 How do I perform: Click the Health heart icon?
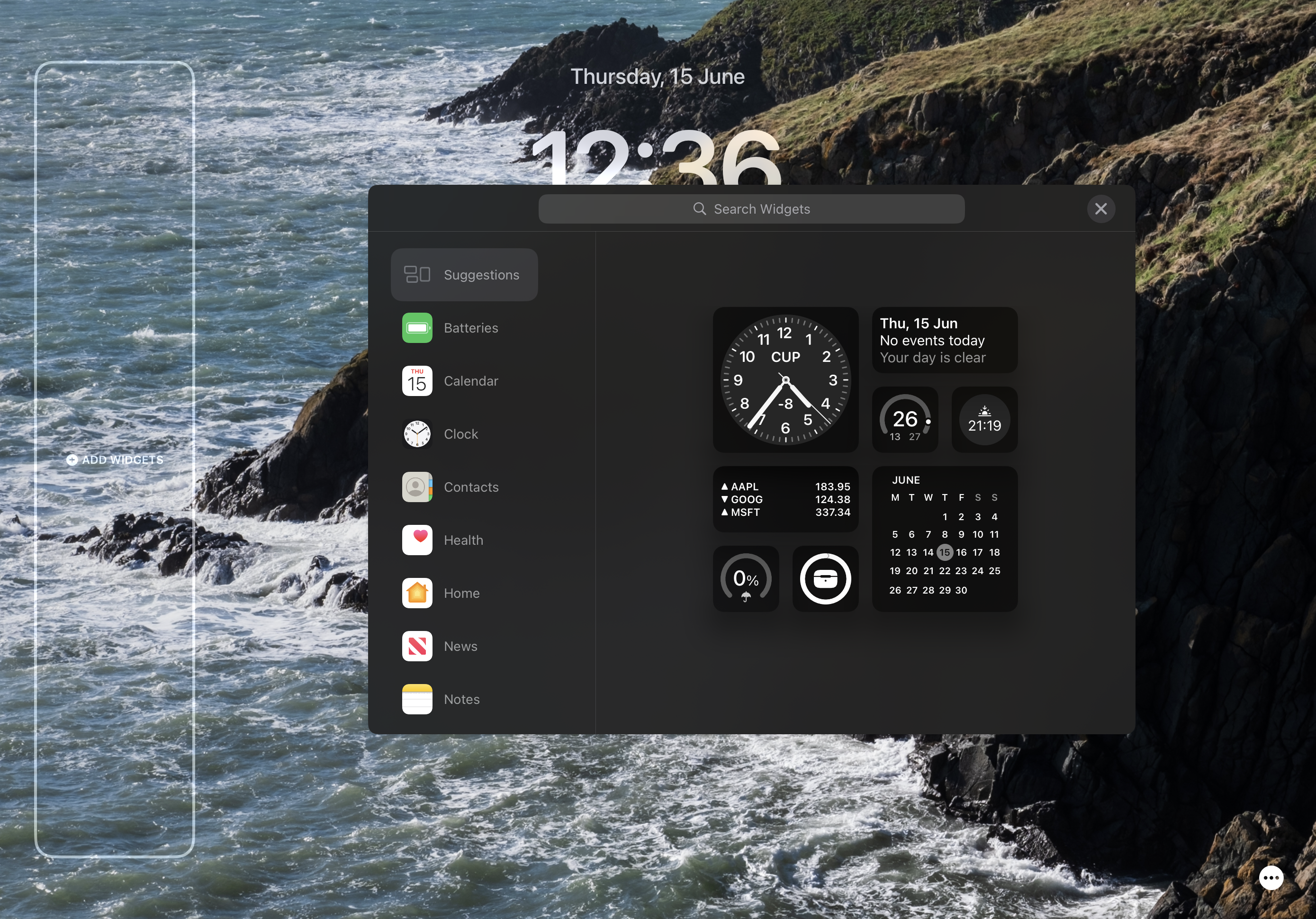[417, 540]
